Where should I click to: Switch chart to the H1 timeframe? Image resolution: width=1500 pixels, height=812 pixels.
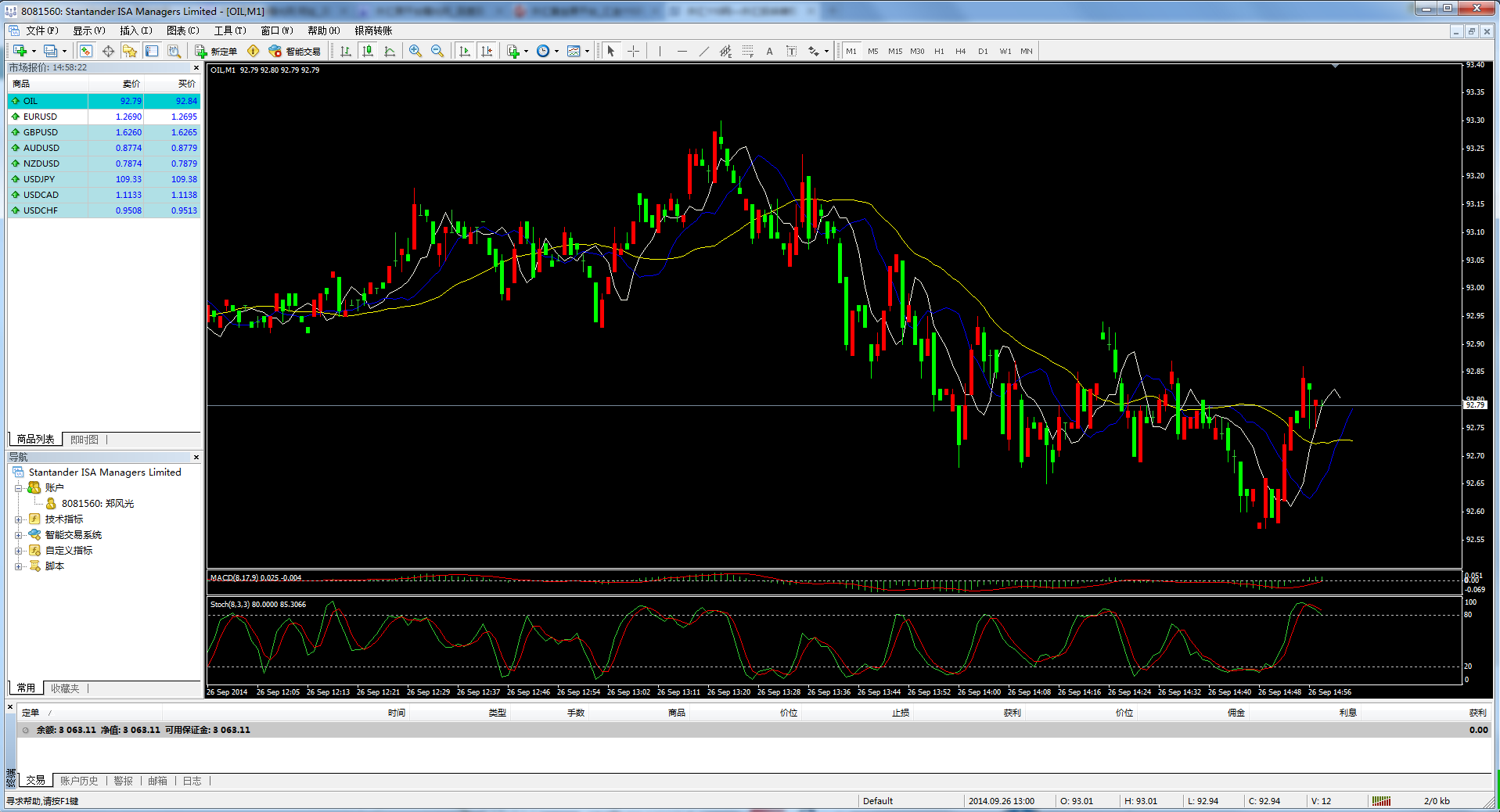coord(939,51)
